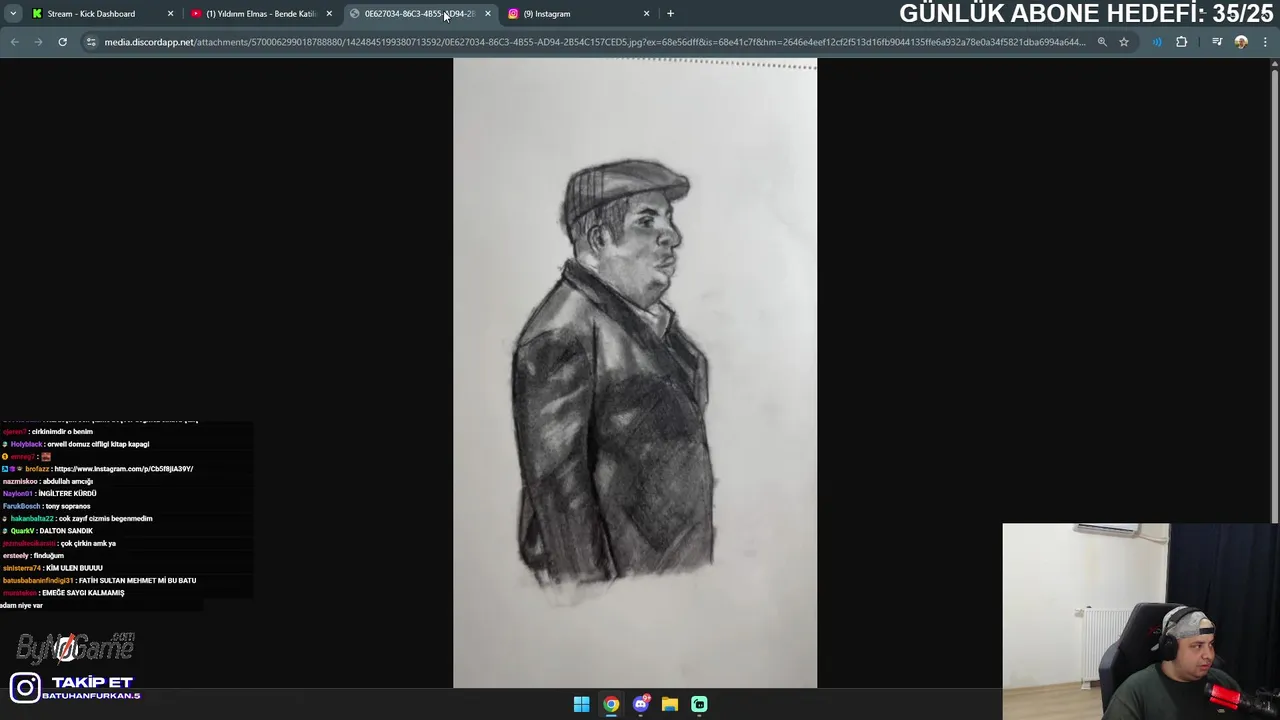Image resolution: width=1280 pixels, height=720 pixels.
Task: Open File Explorer from the taskbar
Action: click(670, 704)
